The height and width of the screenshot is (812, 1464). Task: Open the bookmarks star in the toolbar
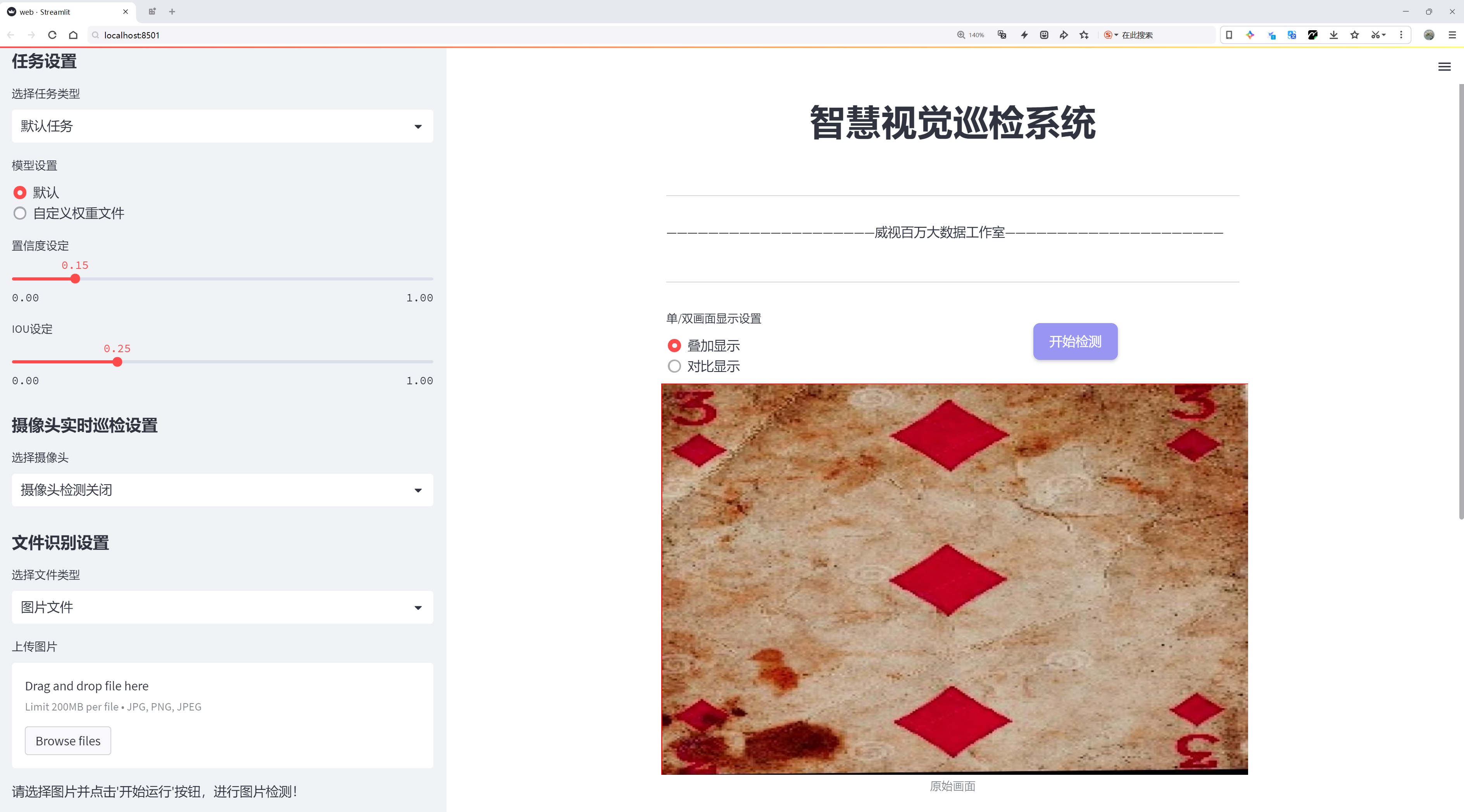[x=1355, y=35]
